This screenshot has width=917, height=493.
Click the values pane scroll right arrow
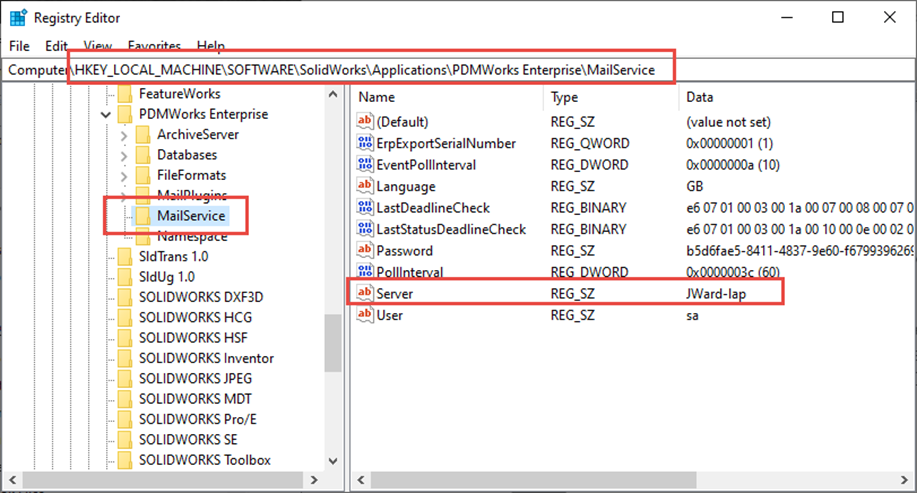point(904,480)
